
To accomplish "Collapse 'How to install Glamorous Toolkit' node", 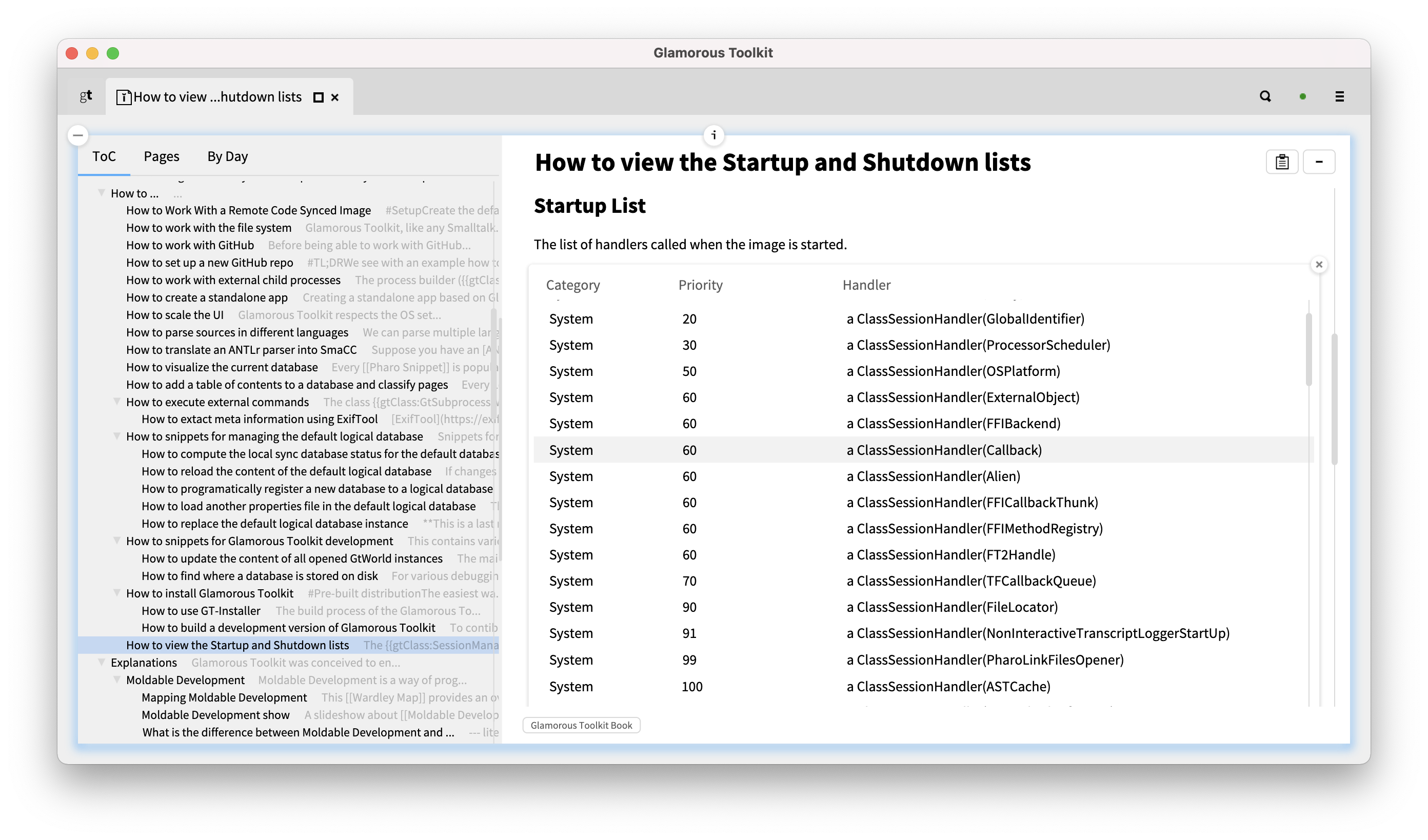I will tap(117, 593).
